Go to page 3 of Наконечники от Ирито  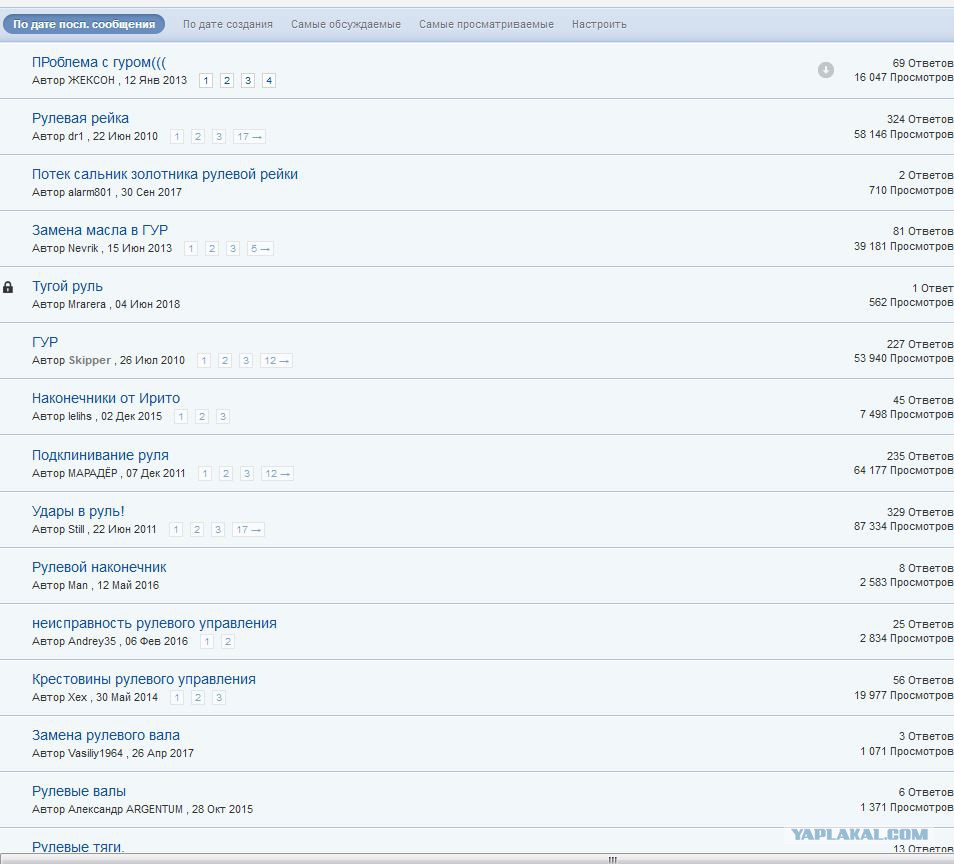click(x=223, y=416)
